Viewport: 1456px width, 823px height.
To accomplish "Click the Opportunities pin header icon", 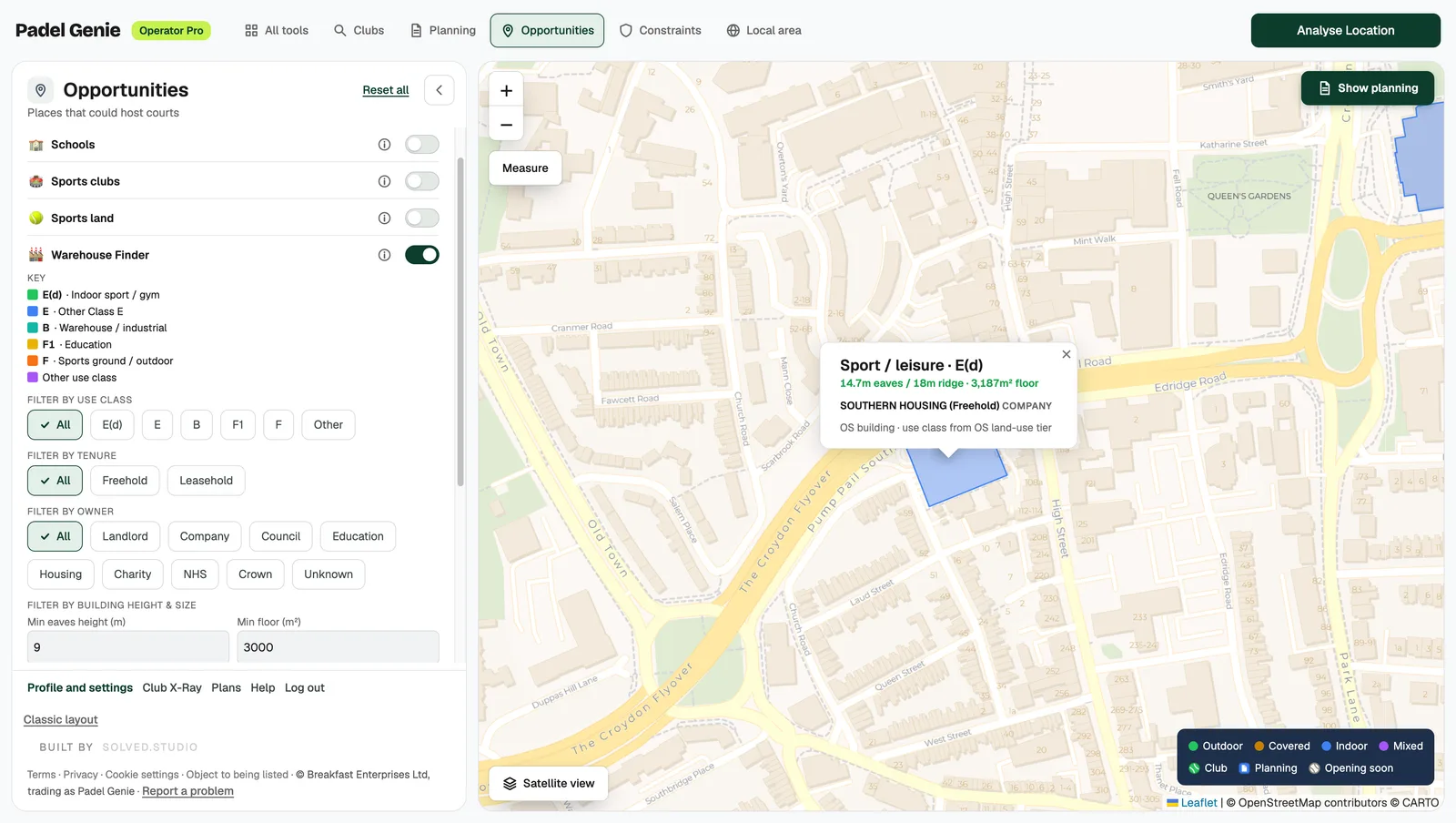I will pyautogui.click(x=41, y=90).
